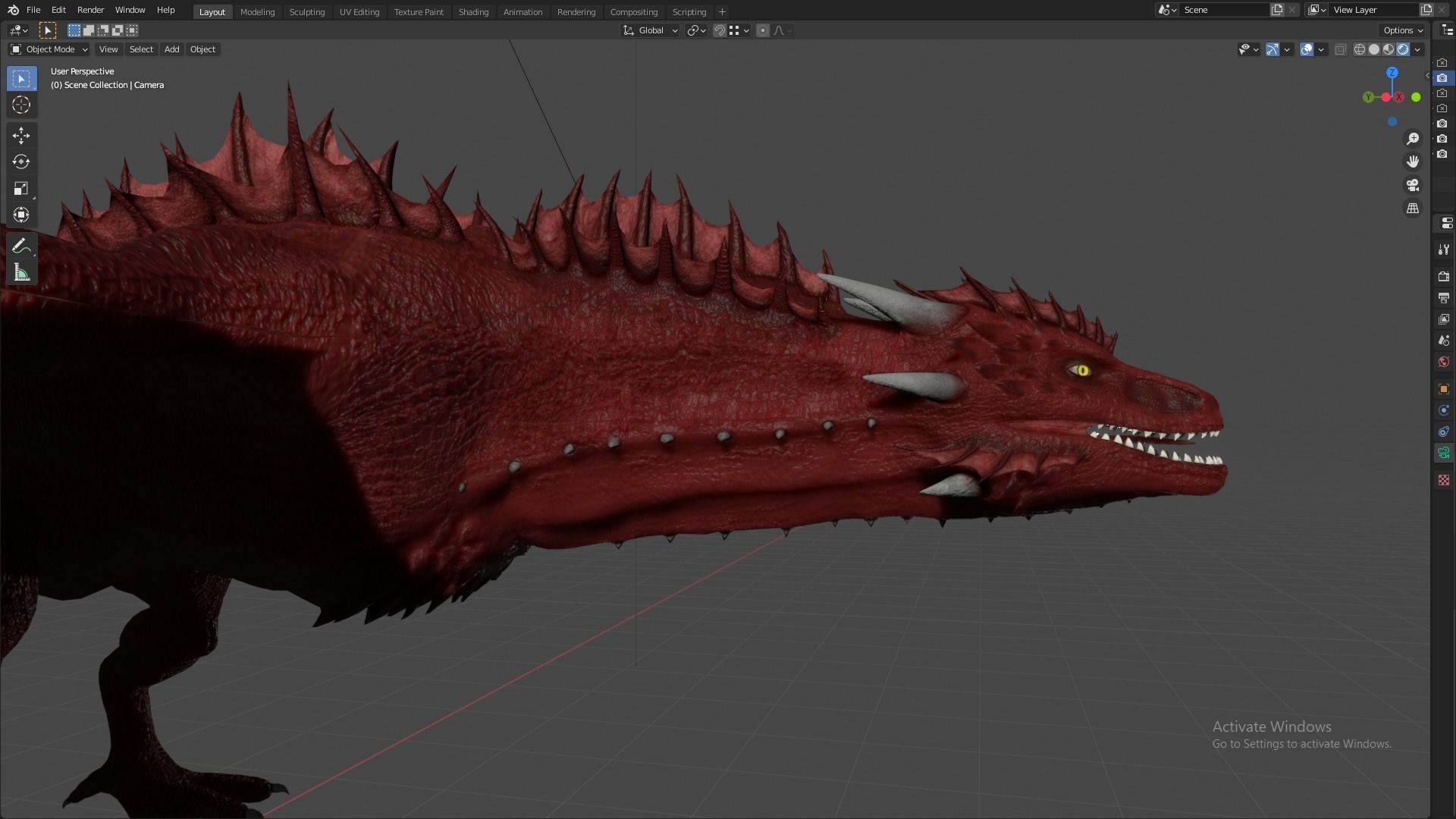The height and width of the screenshot is (819, 1456).
Task: Select the Select Box tool
Action: point(21,79)
